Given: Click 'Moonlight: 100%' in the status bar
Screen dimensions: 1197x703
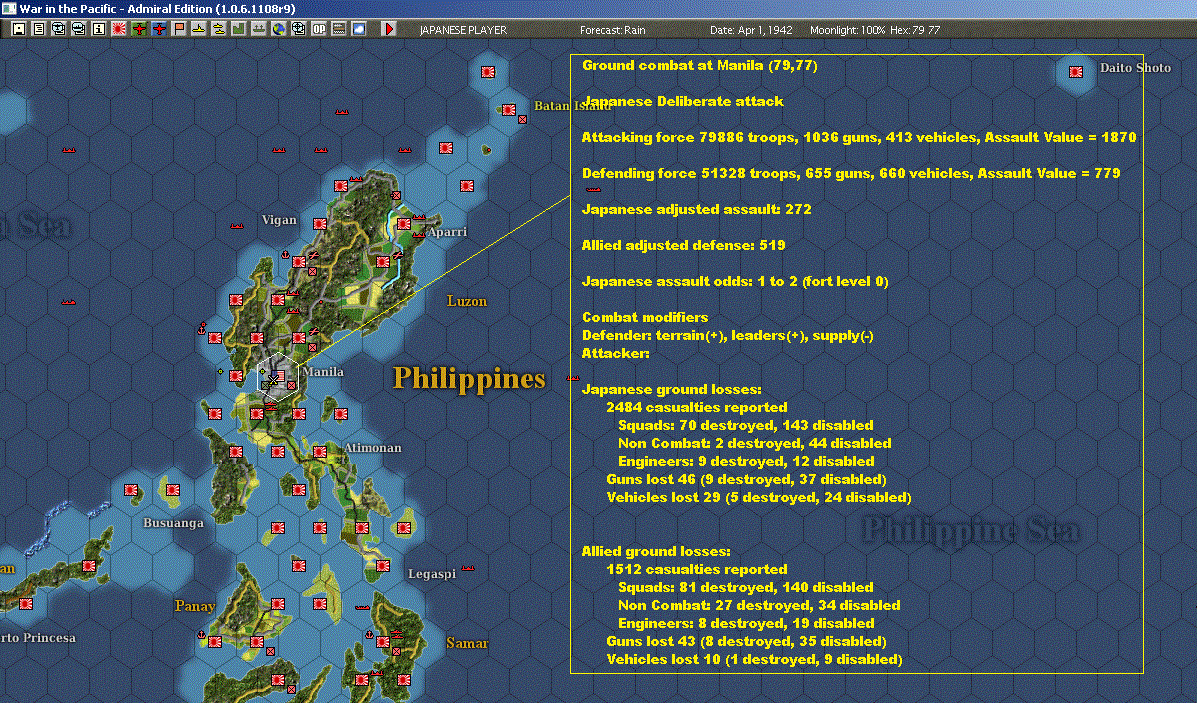Looking at the screenshot, I should click(847, 30).
